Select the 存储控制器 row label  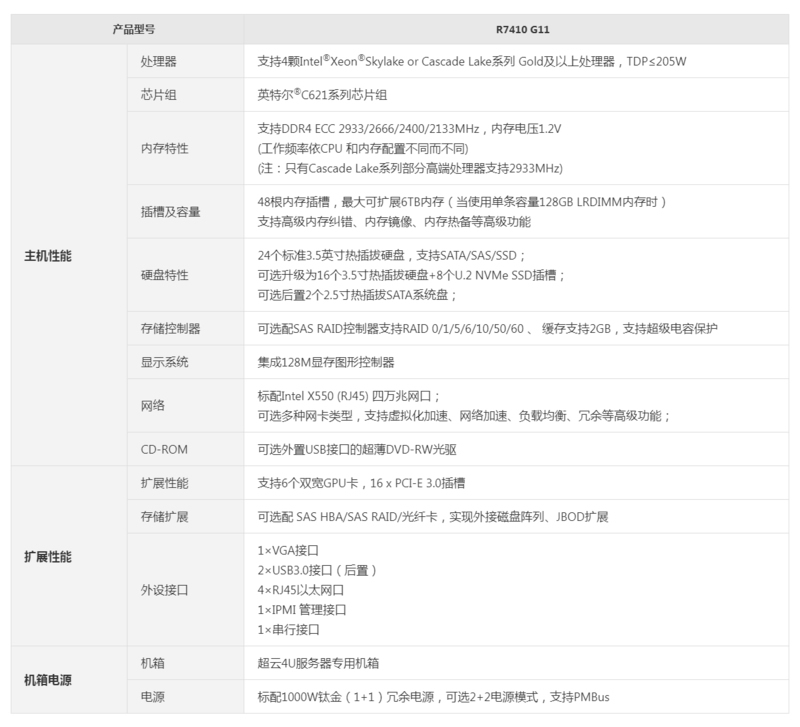[x=170, y=329]
